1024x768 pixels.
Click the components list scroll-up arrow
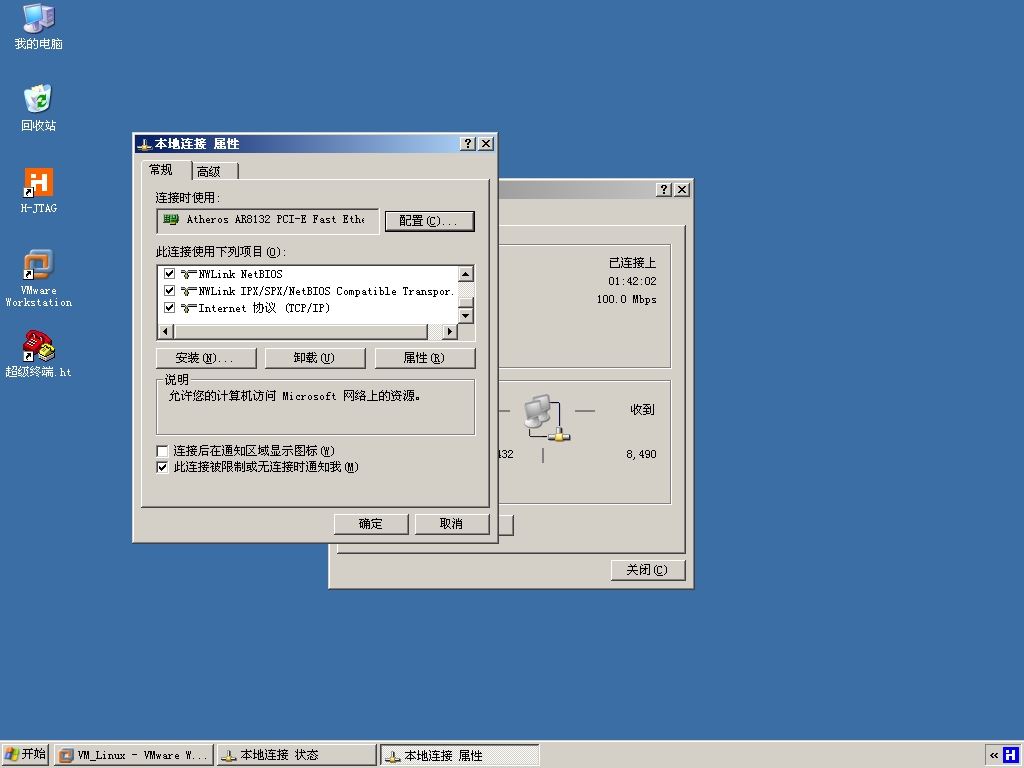click(466, 274)
